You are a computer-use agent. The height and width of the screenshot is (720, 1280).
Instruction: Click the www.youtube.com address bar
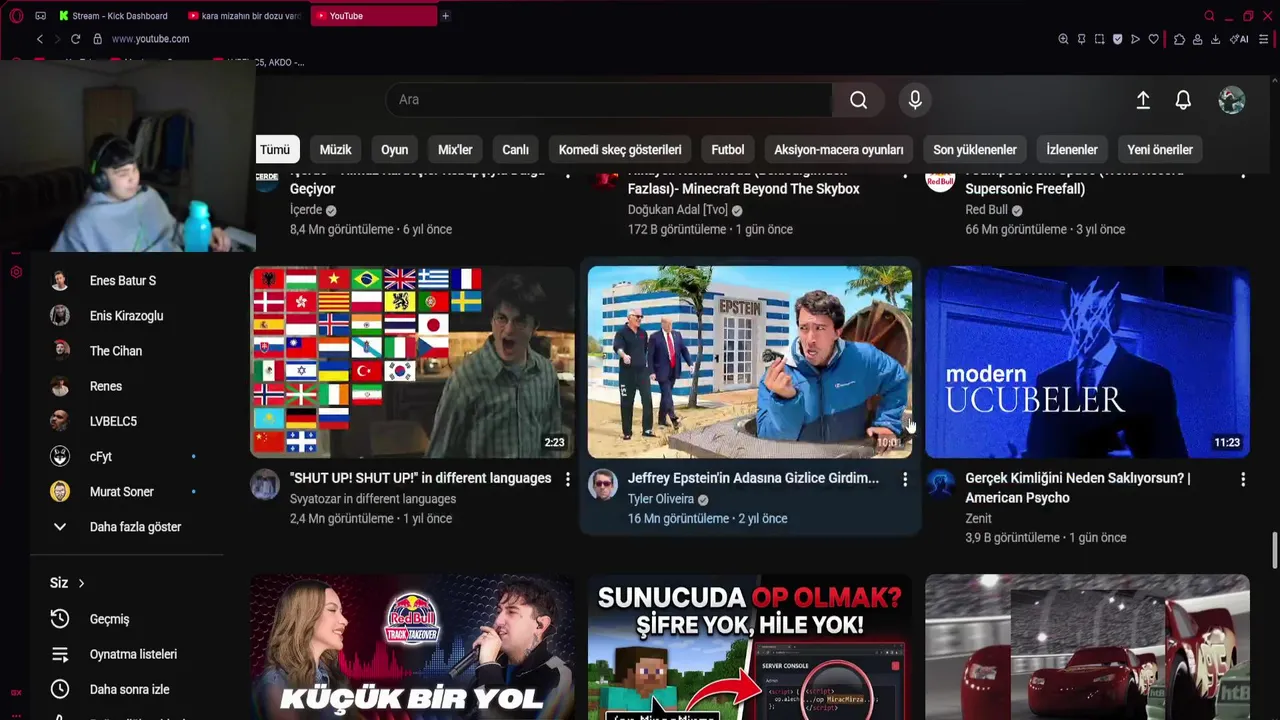click(x=150, y=39)
